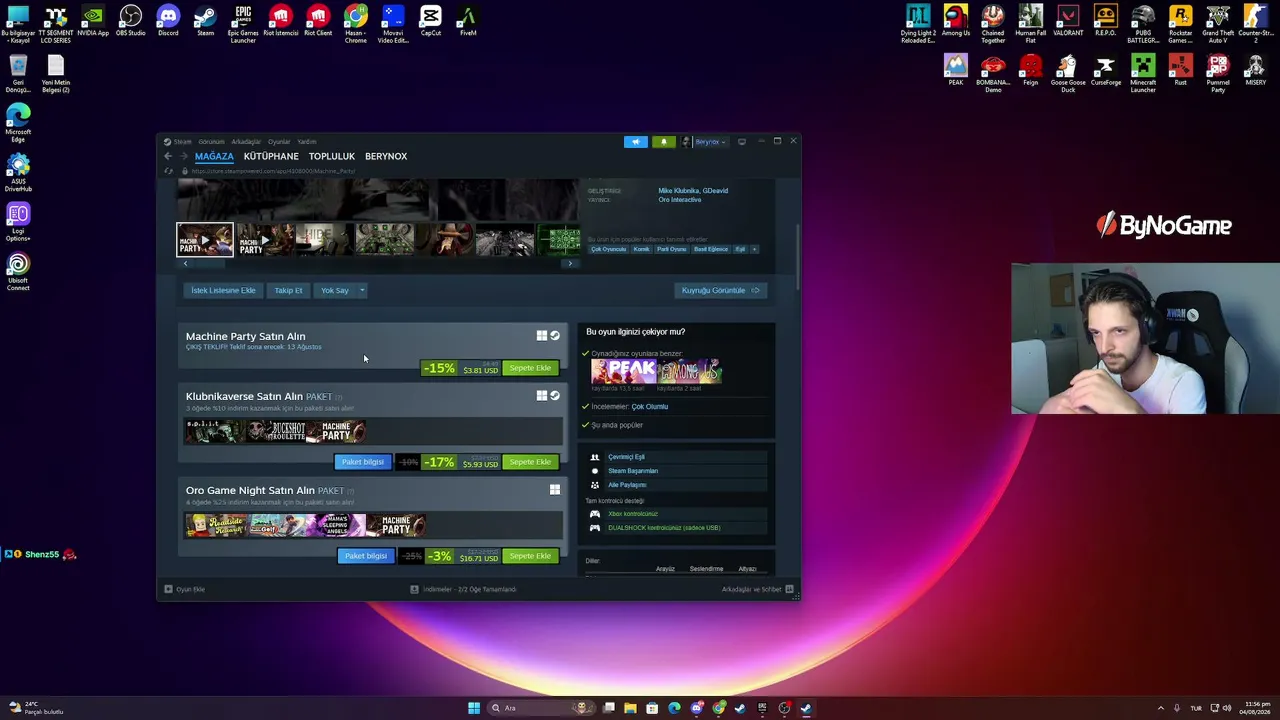Open Steam Big Picture mode icon
Screen dimensions: 1280x720
[741, 142]
